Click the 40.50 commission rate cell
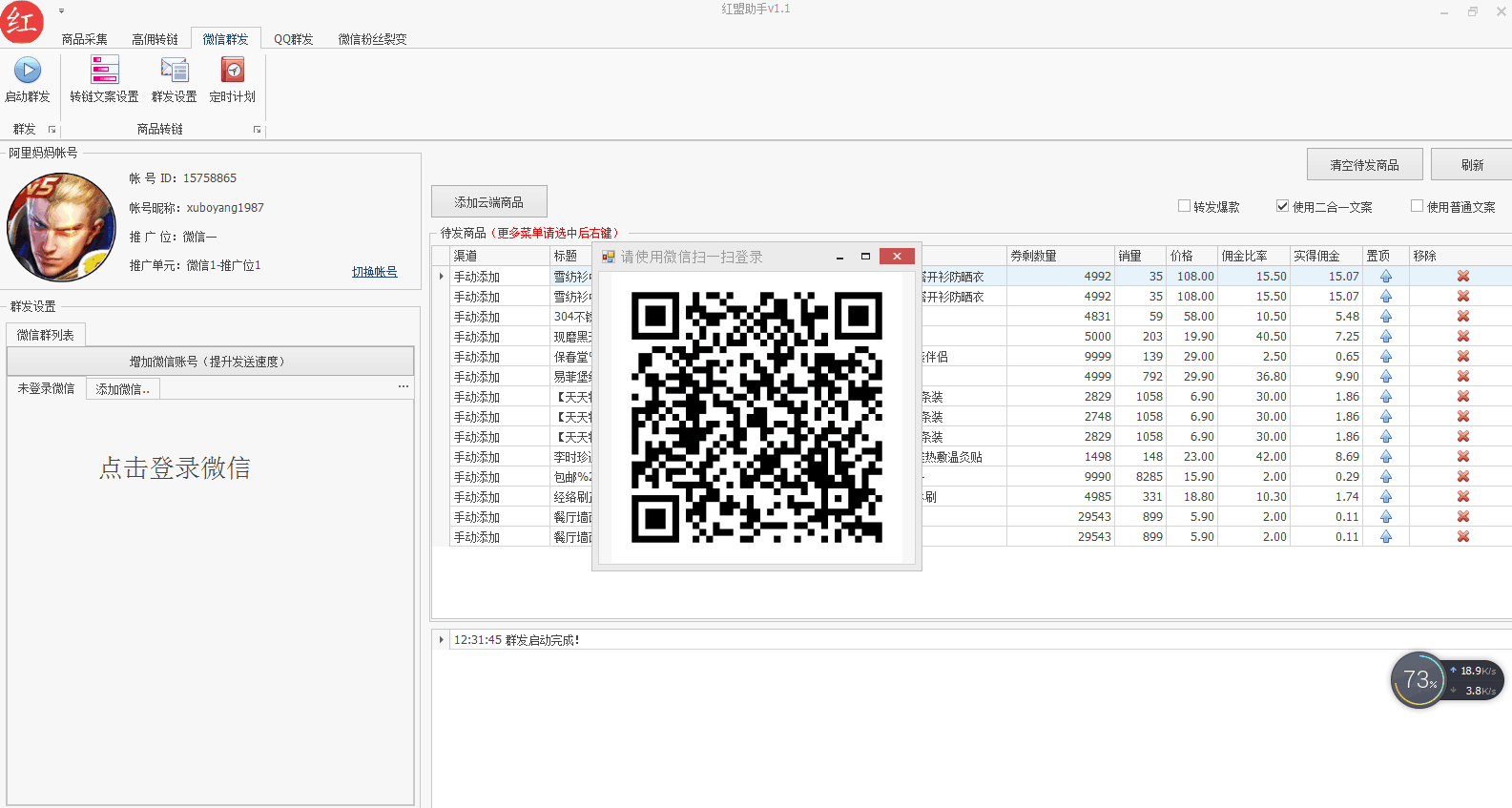 (x=1254, y=337)
